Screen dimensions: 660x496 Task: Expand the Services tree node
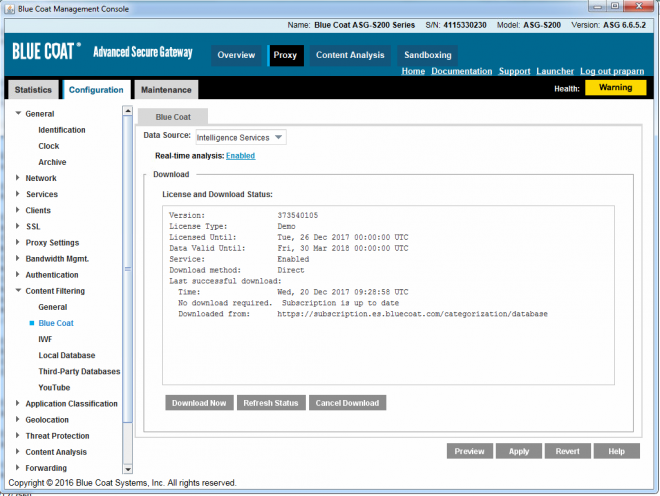click(17, 194)
